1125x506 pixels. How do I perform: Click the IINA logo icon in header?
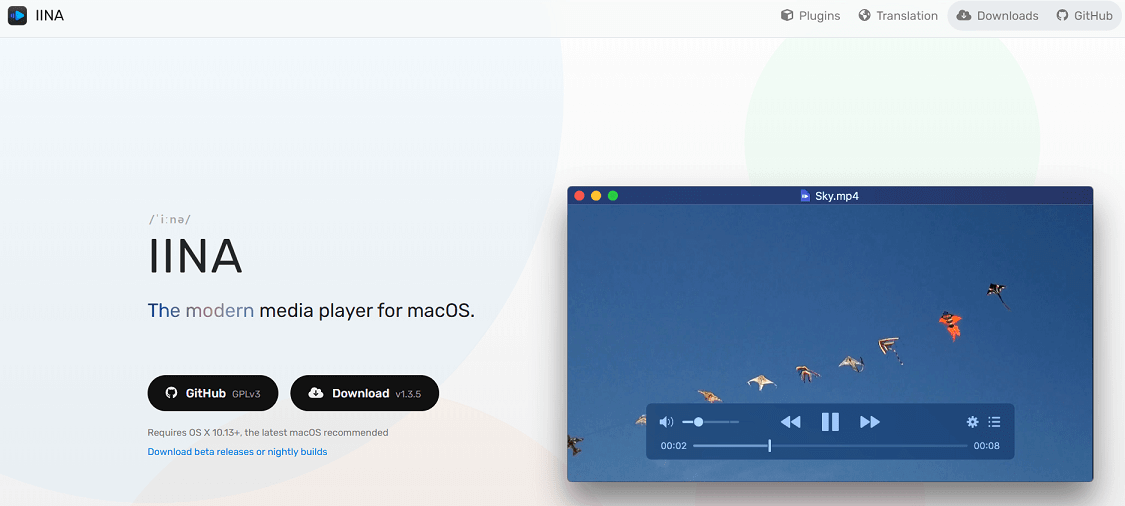point(17,15)
